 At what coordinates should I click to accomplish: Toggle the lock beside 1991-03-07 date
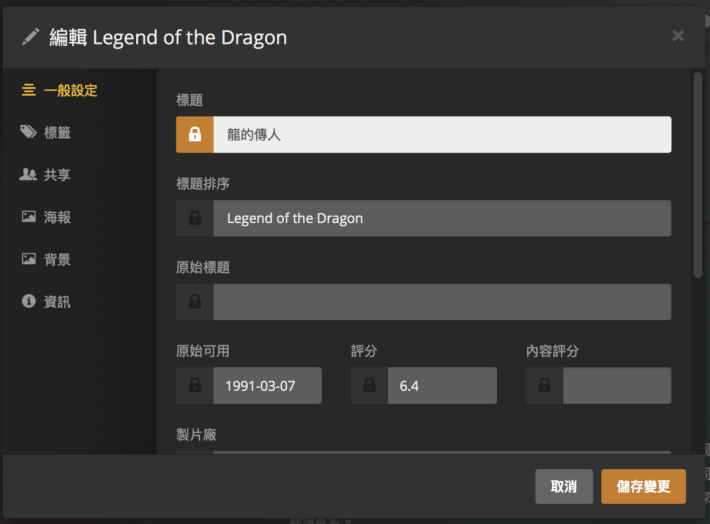[x=195, y=385]
